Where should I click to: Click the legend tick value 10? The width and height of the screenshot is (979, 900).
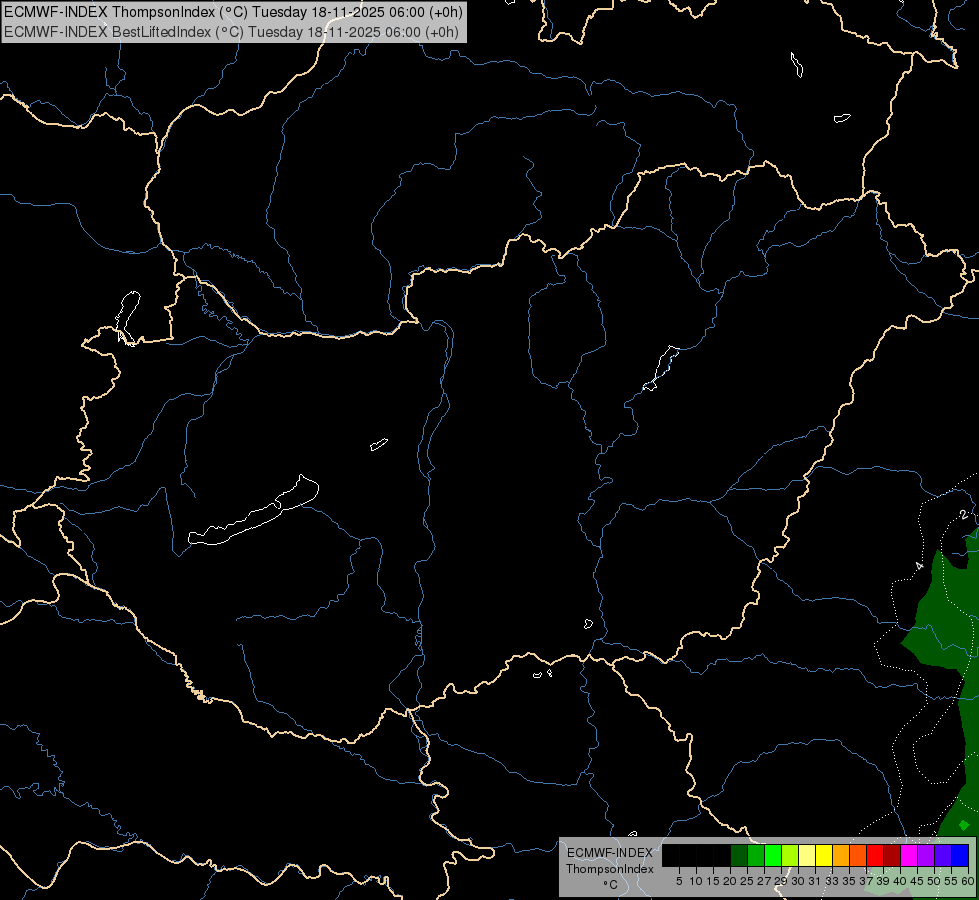coord(696,881)
